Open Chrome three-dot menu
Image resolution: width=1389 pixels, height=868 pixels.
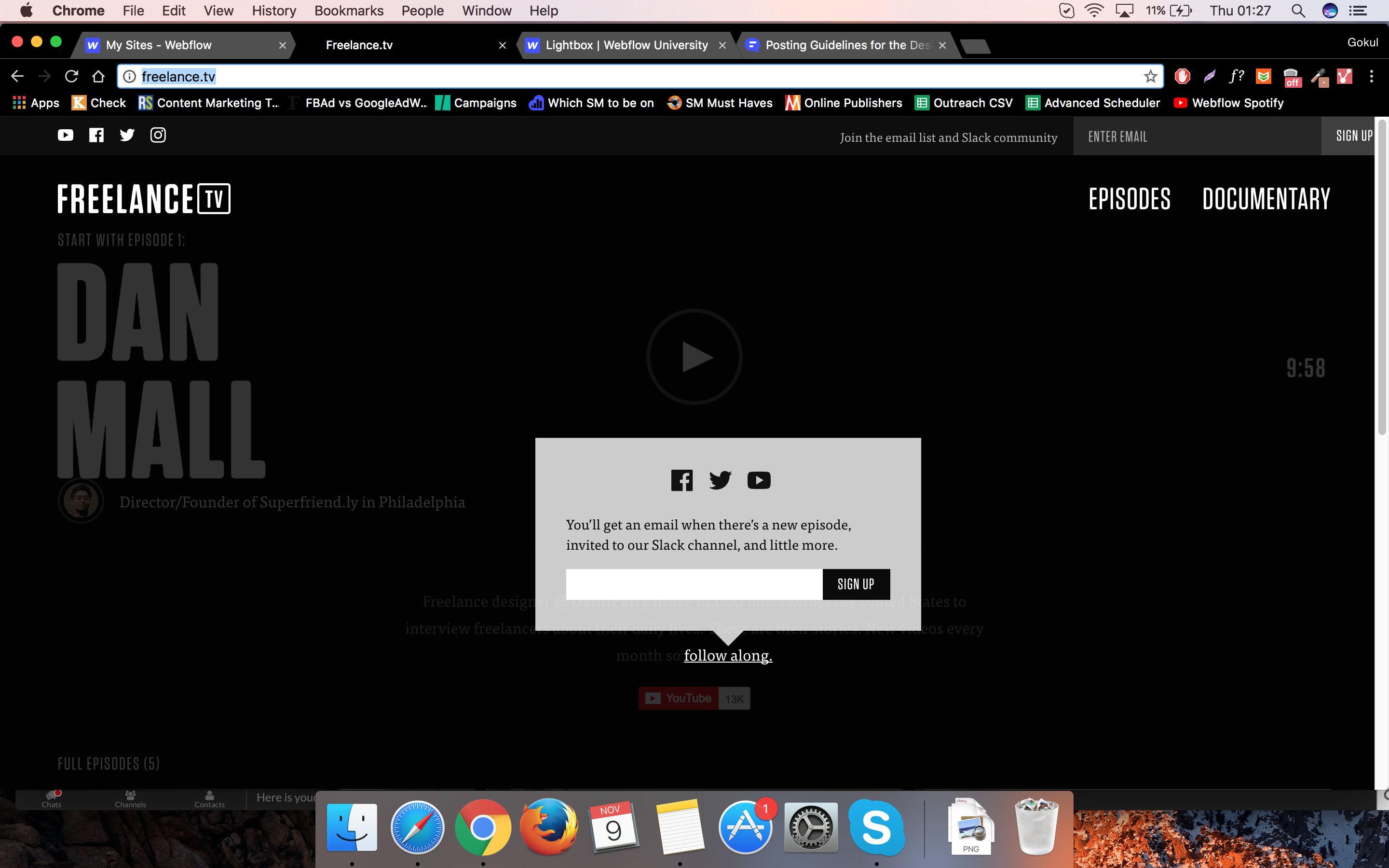tap(1371, 76)
